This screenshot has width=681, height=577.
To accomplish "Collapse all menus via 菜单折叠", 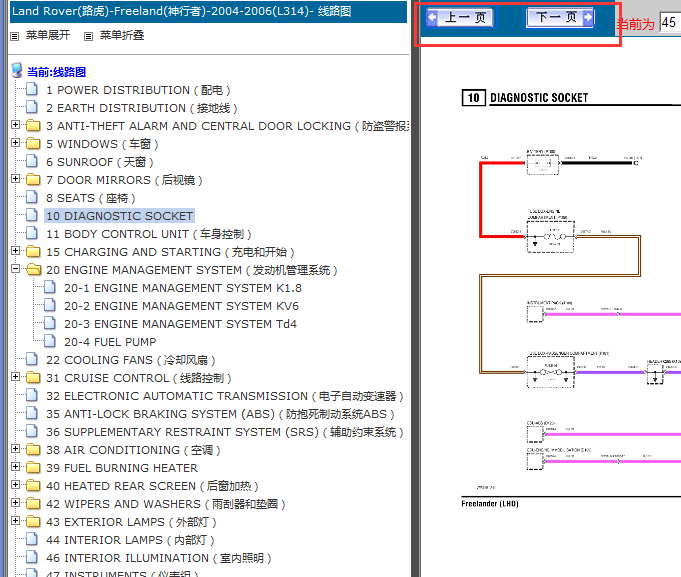I will 122,35.
